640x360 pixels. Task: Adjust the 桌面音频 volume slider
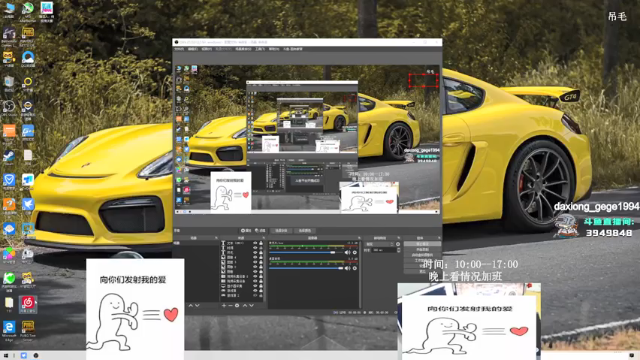pos(306,268)
